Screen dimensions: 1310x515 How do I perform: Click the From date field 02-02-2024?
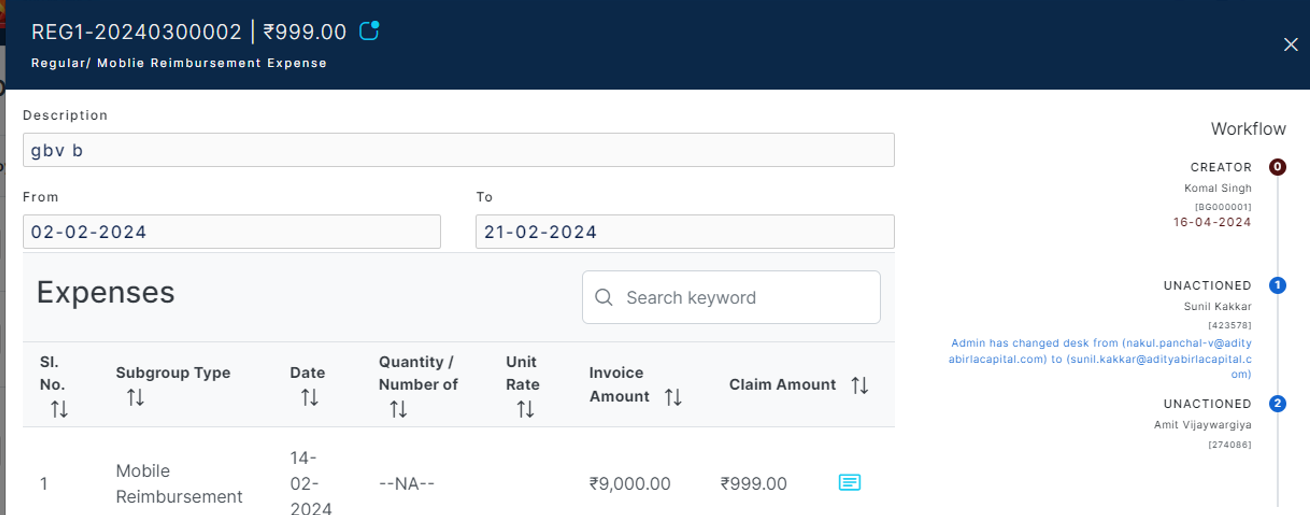point(231,231)
